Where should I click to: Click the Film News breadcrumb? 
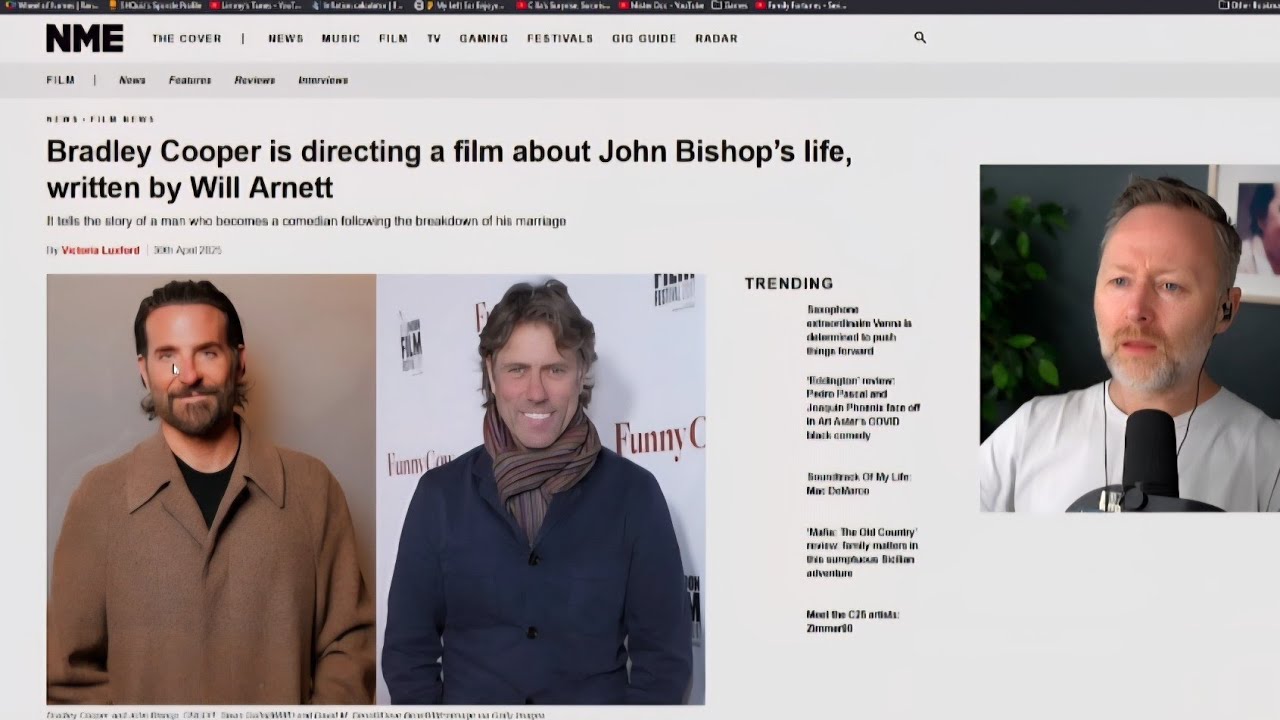[x=122, y=119]
